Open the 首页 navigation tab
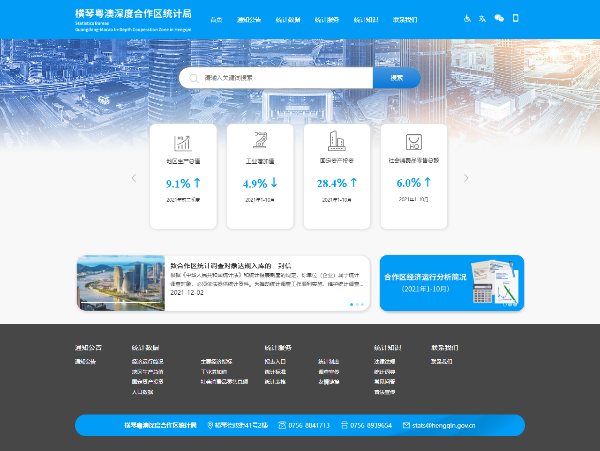This screenshot has width=600, height=451. point(217,19)
